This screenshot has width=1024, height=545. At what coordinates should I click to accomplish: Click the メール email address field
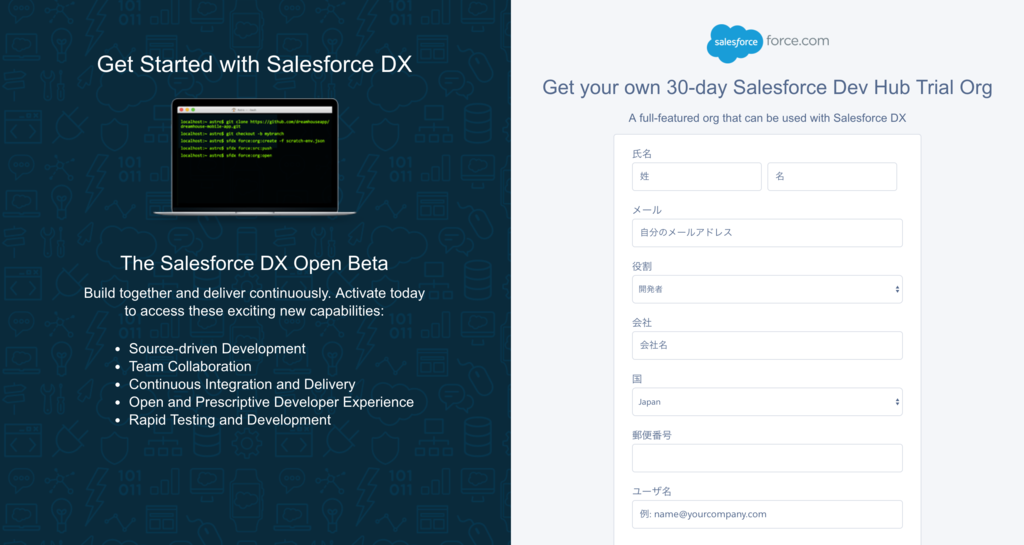click(767, 233)
